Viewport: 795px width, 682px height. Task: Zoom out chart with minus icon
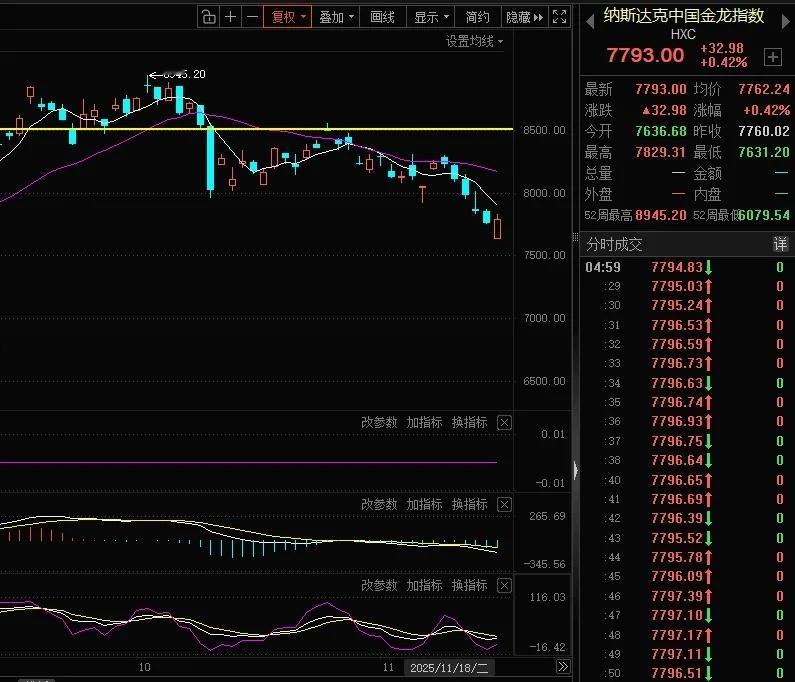(252, 17)
